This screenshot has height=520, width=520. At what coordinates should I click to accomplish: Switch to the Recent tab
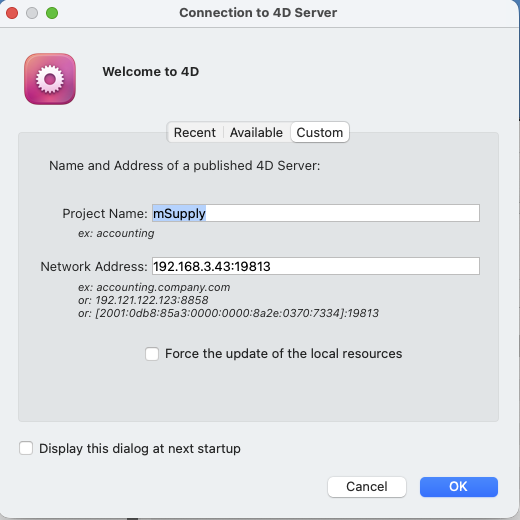[x=195, y=132]
